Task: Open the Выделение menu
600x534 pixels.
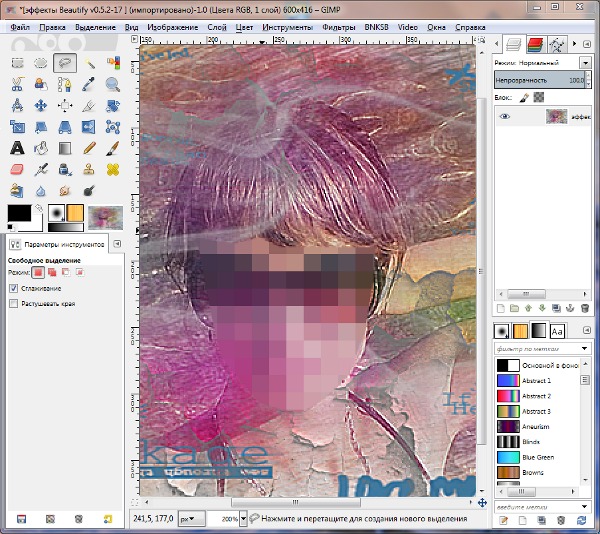Action: point(95,27)
